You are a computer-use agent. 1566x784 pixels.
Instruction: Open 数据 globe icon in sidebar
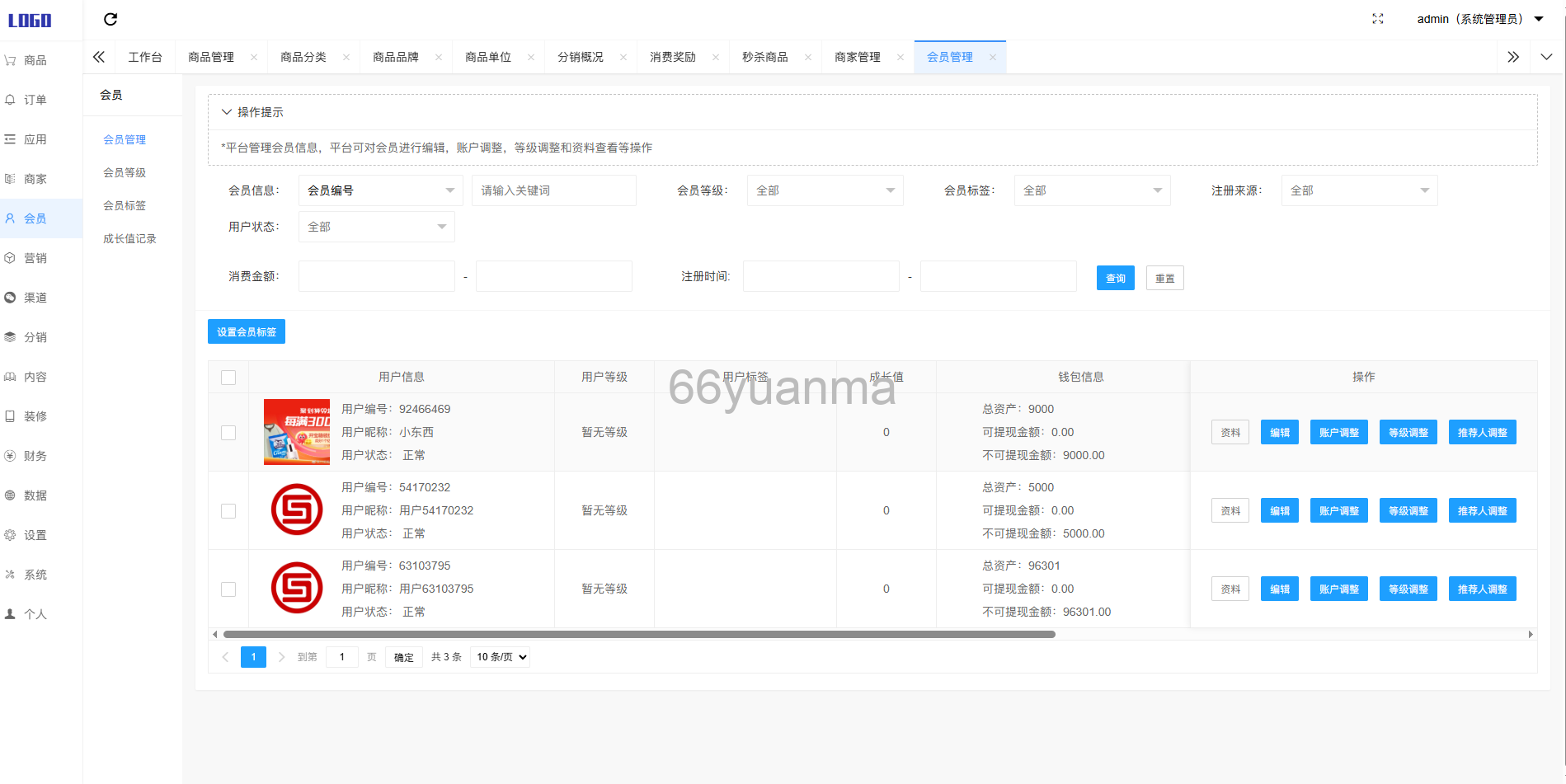(10, 495)
